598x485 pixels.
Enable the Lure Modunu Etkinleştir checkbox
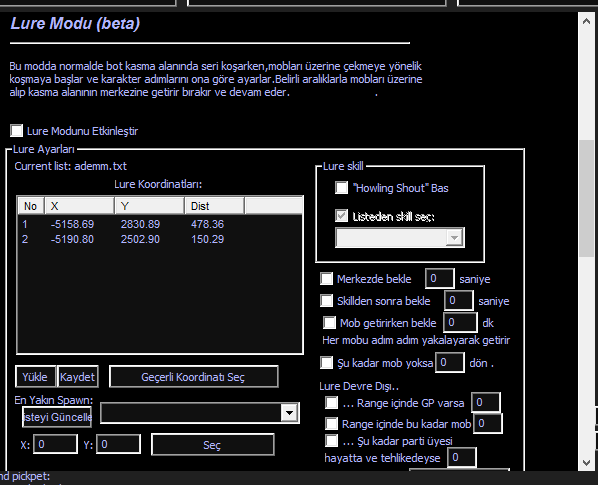(x=16, y=131)
